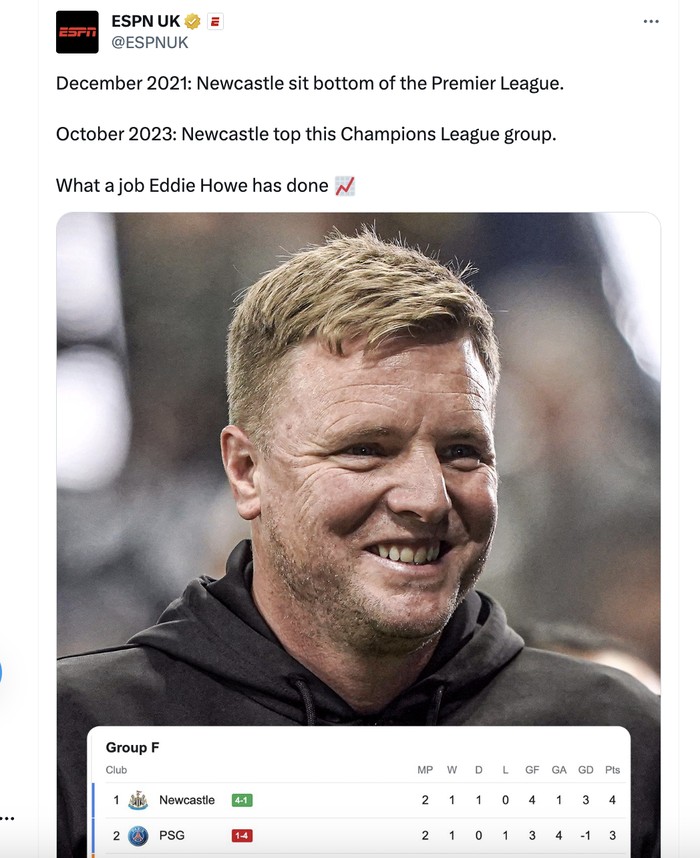Click the Club column header
This screenshot has width=700, height=858.
117,770
